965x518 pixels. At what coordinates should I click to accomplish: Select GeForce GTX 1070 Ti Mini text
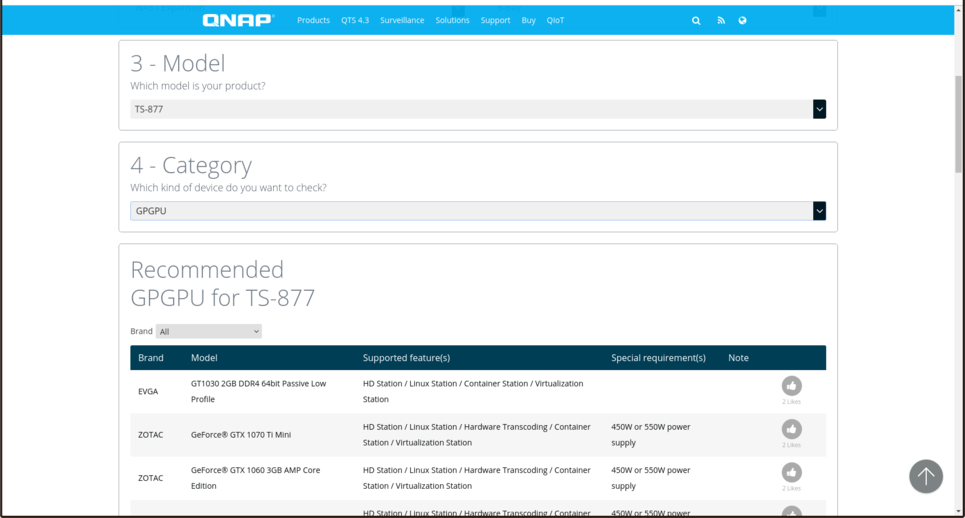click(x=241, y=434)
